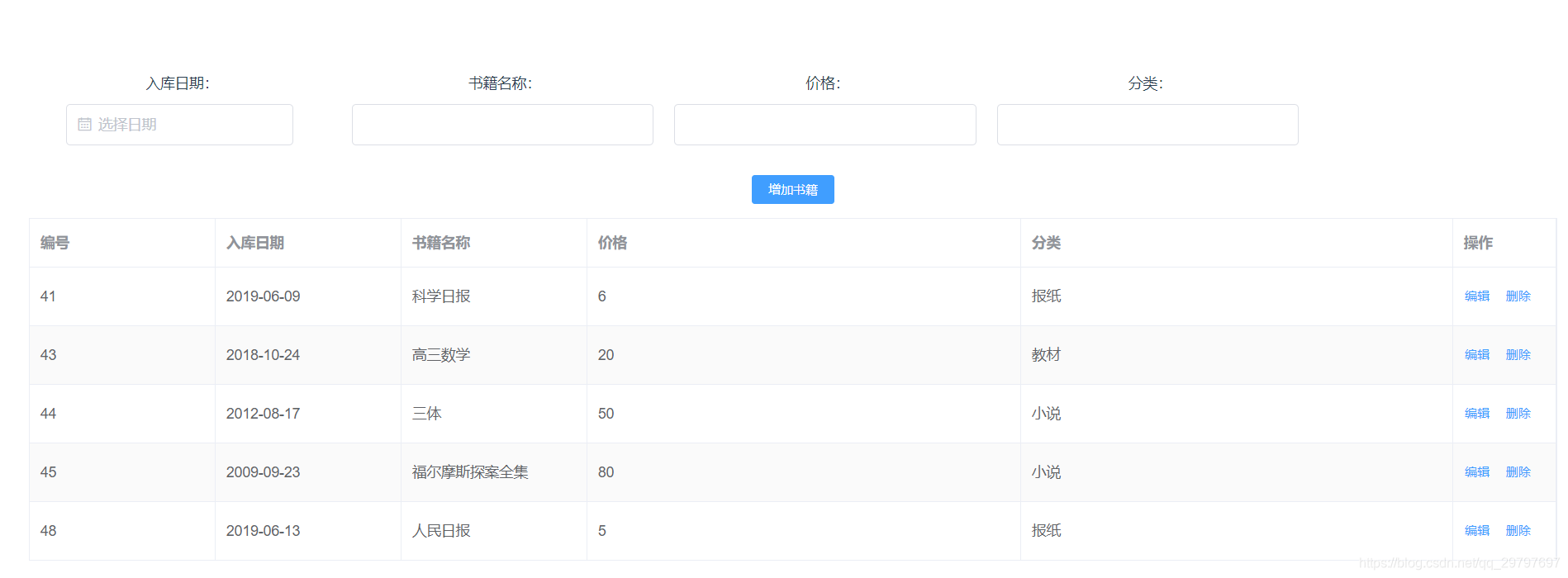Click category 小说 in 福尔摩斯探案全集 row
This screenshot has width=1568, height=578.
click(1237, 472)
